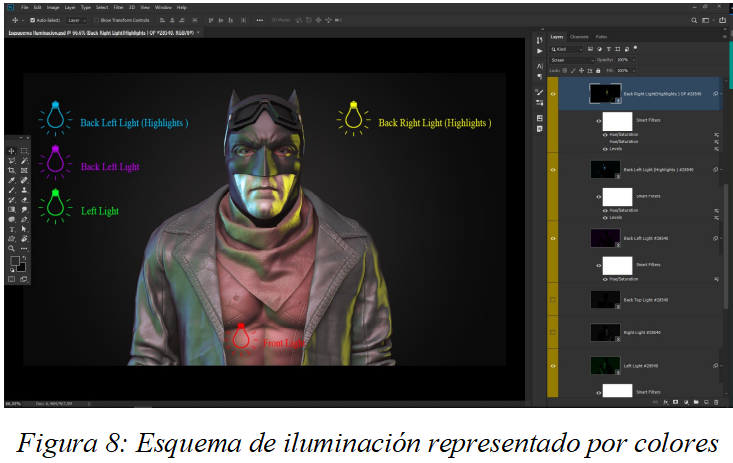Select the Move tool in the toolbox
This screenshot has width=733, height=463.
[11, 151]
